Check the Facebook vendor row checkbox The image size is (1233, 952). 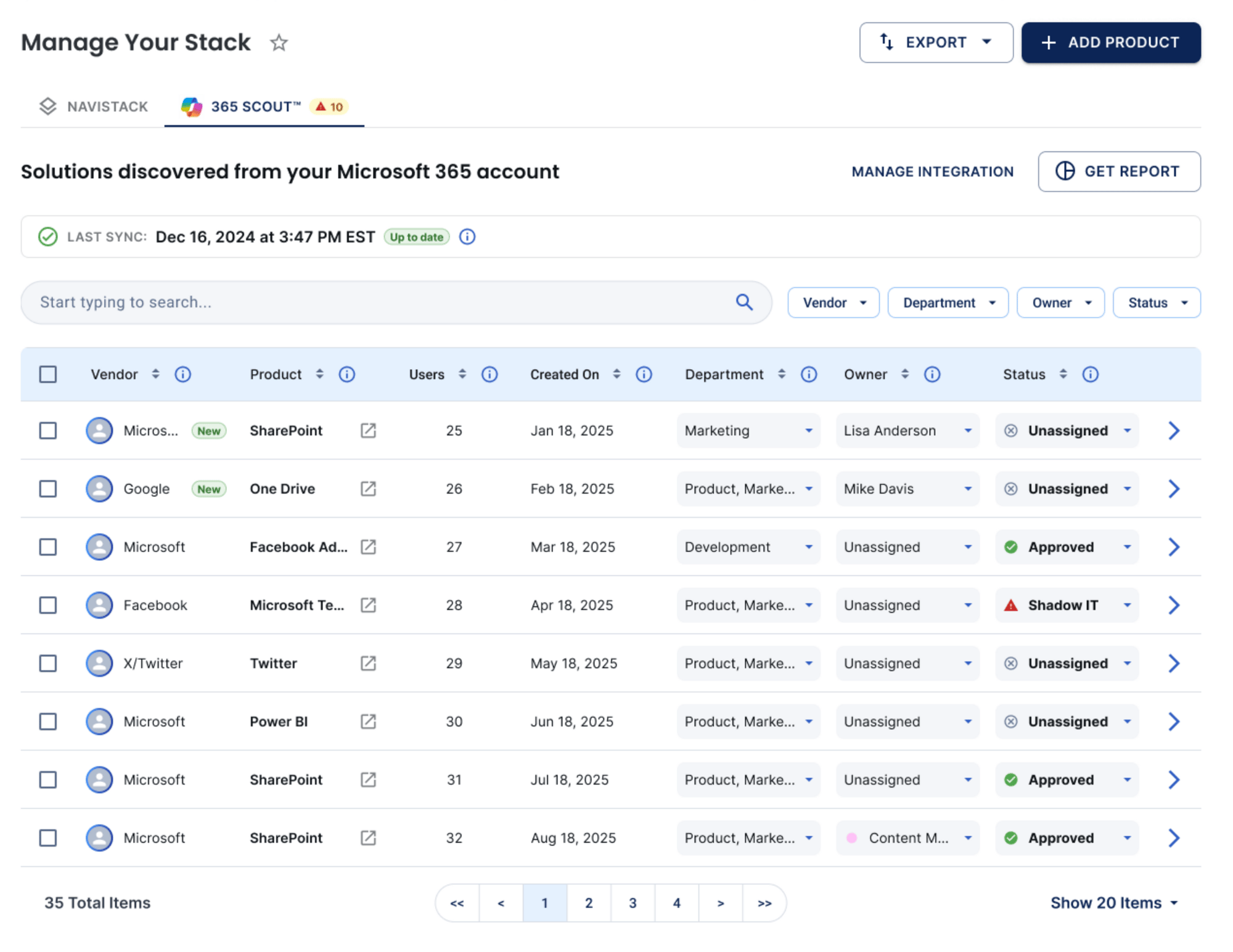pos(48,605)
